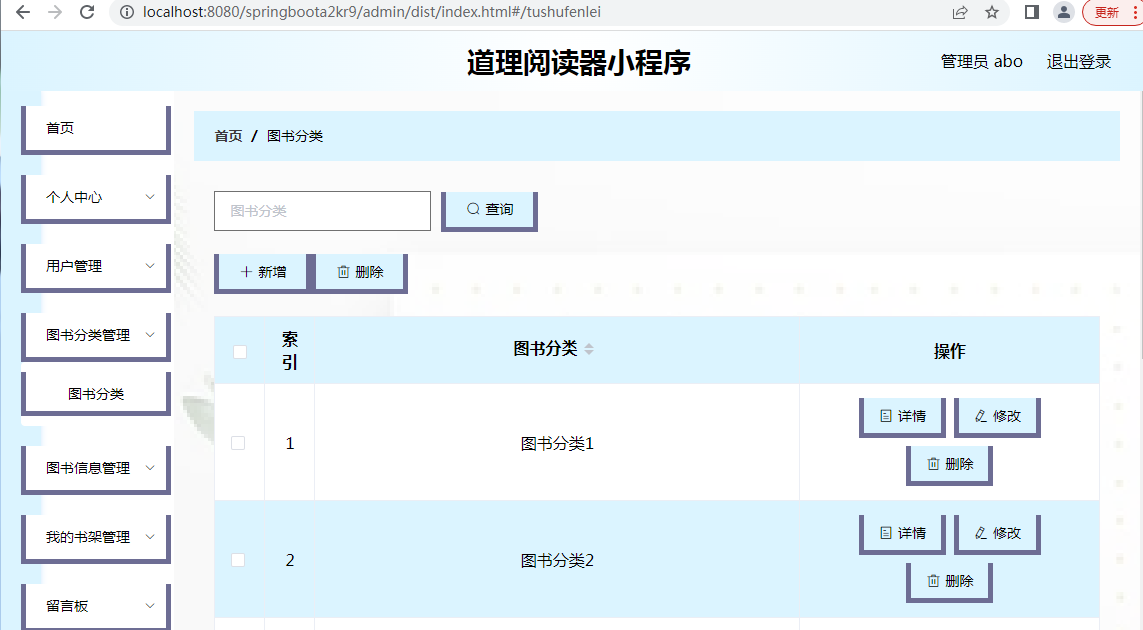Click the browser reload page icon
Screen dimensions: 1143x630
click(x=87, y=12)
